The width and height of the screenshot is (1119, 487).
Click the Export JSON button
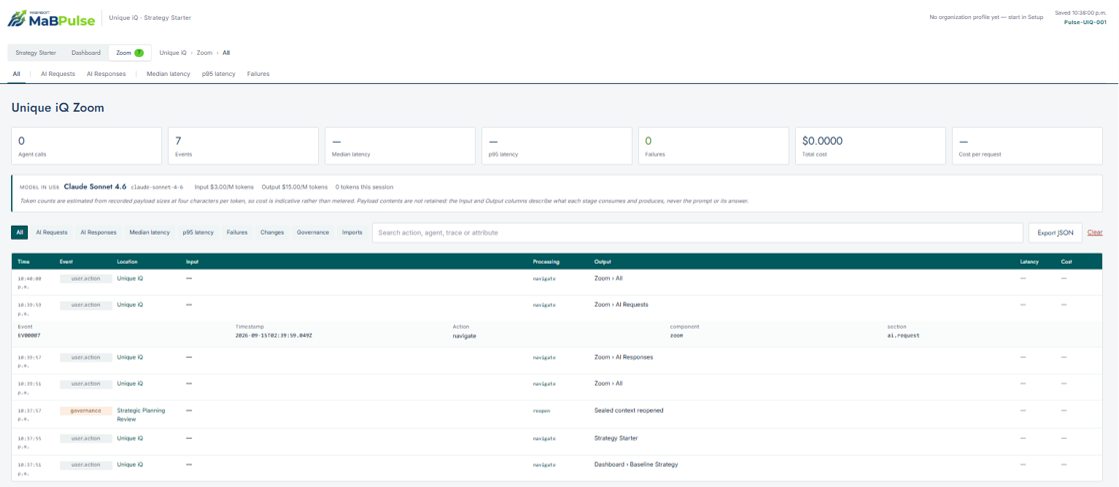point(1055,233)
